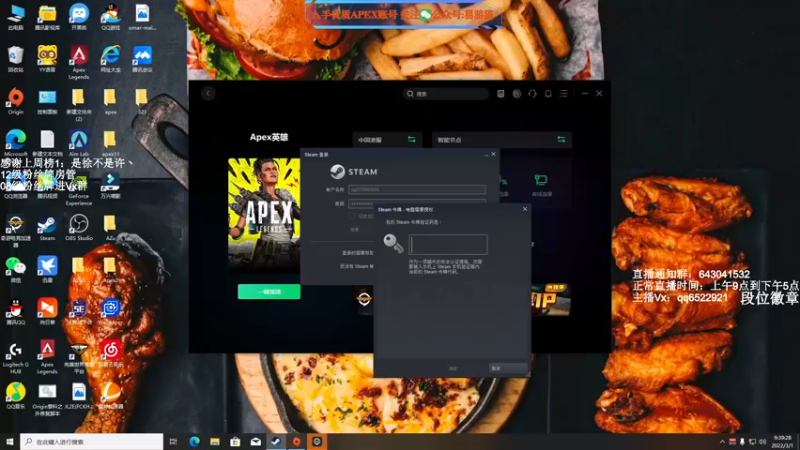Click the Windows taskbar search box
Screen dimensions: 800x450
[92, 441]
